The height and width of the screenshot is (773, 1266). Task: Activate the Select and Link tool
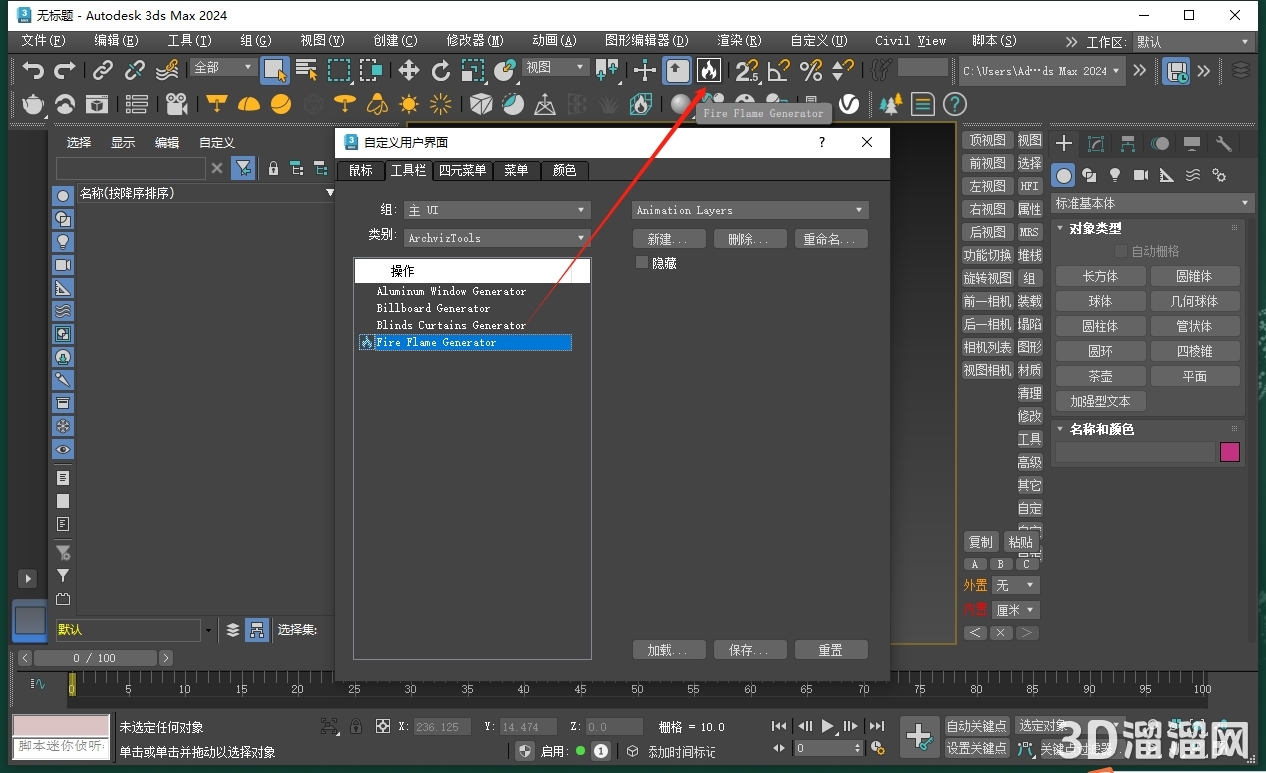pos(103,70)
